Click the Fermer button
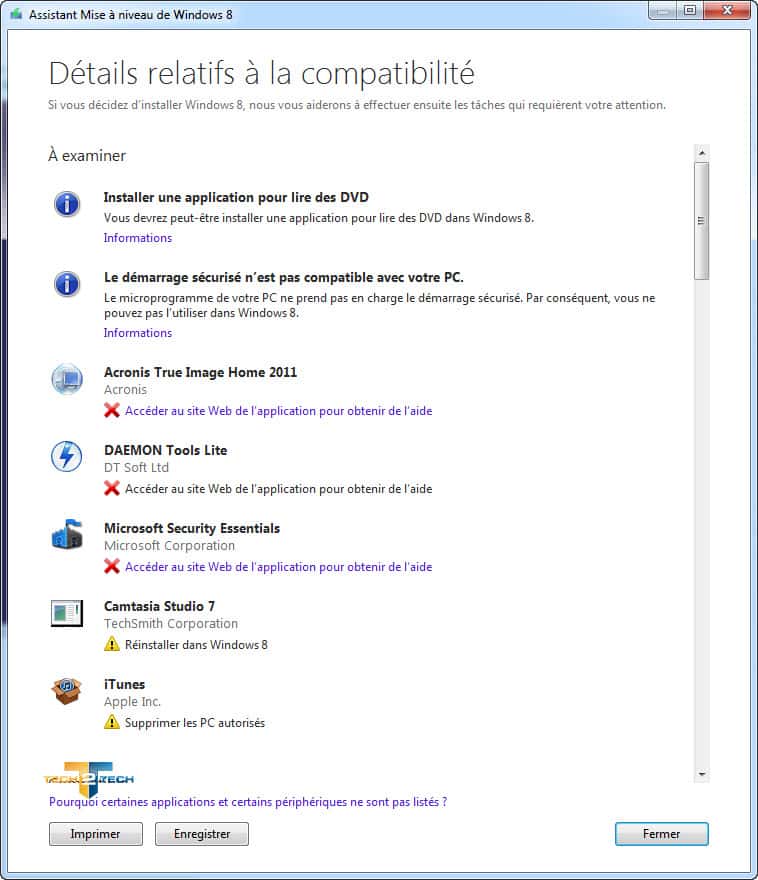 coord(661,834)
